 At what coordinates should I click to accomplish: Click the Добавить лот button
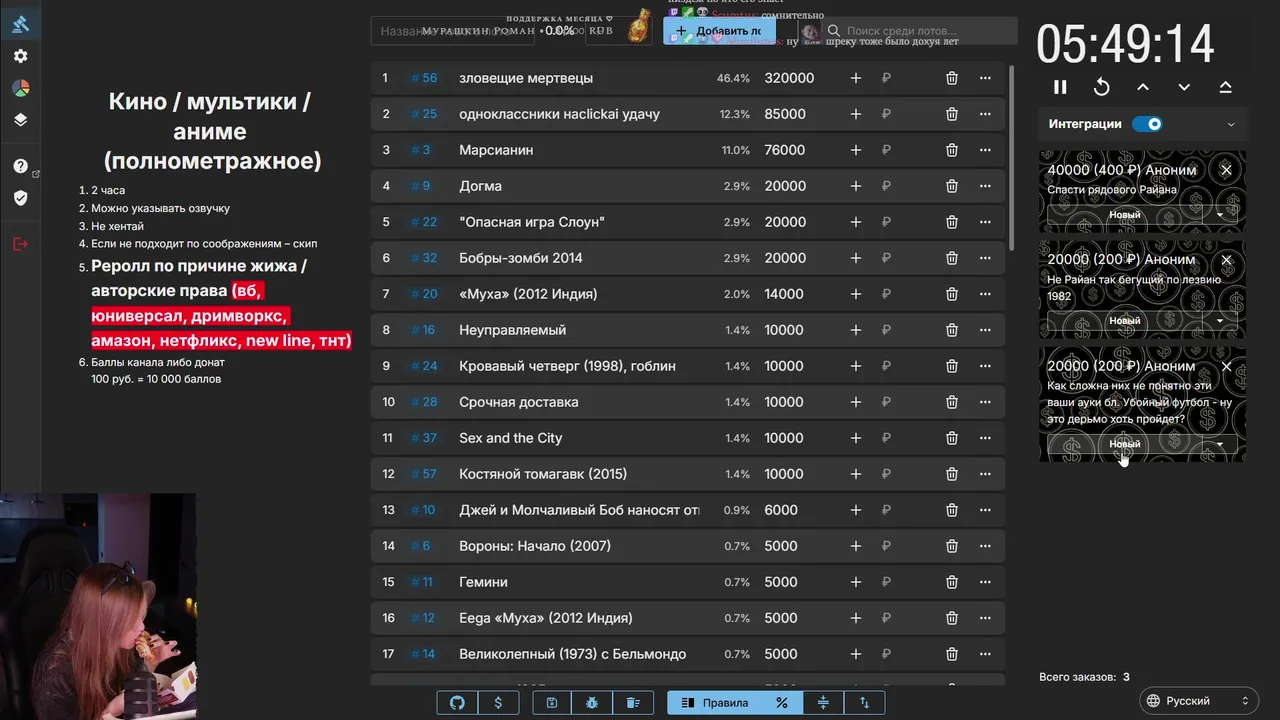tap(719, 31)
